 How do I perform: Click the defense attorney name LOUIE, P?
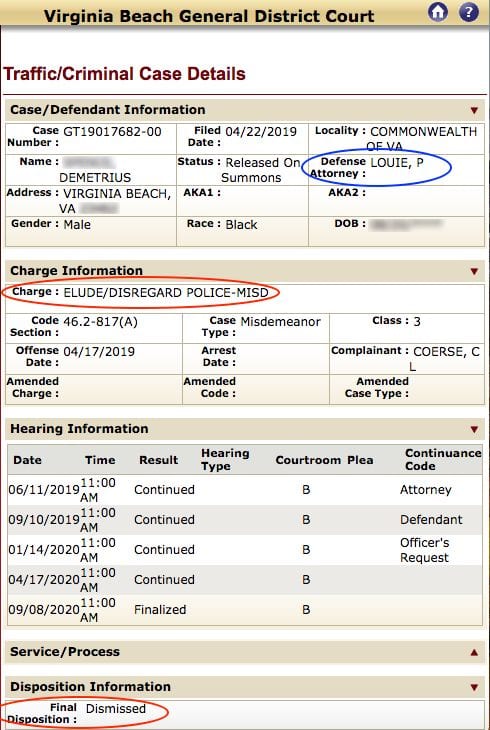click(397, 163)
